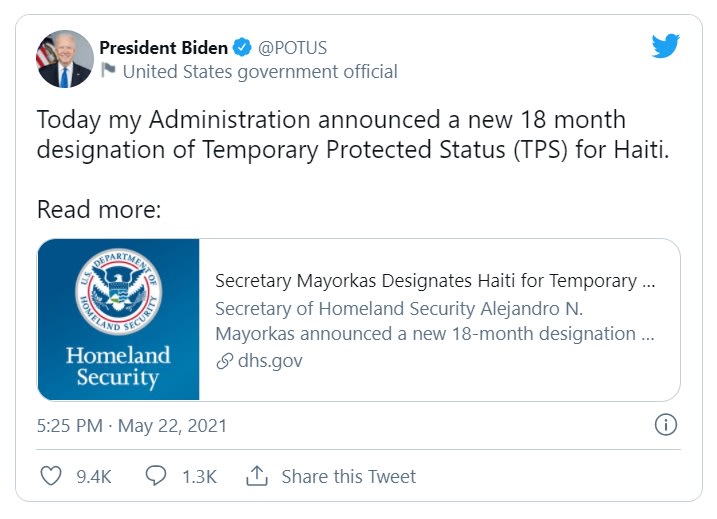Viewport: 717px width, 519px height.
Task: Click the dhs.gov domain link
Action: point(269,361)
